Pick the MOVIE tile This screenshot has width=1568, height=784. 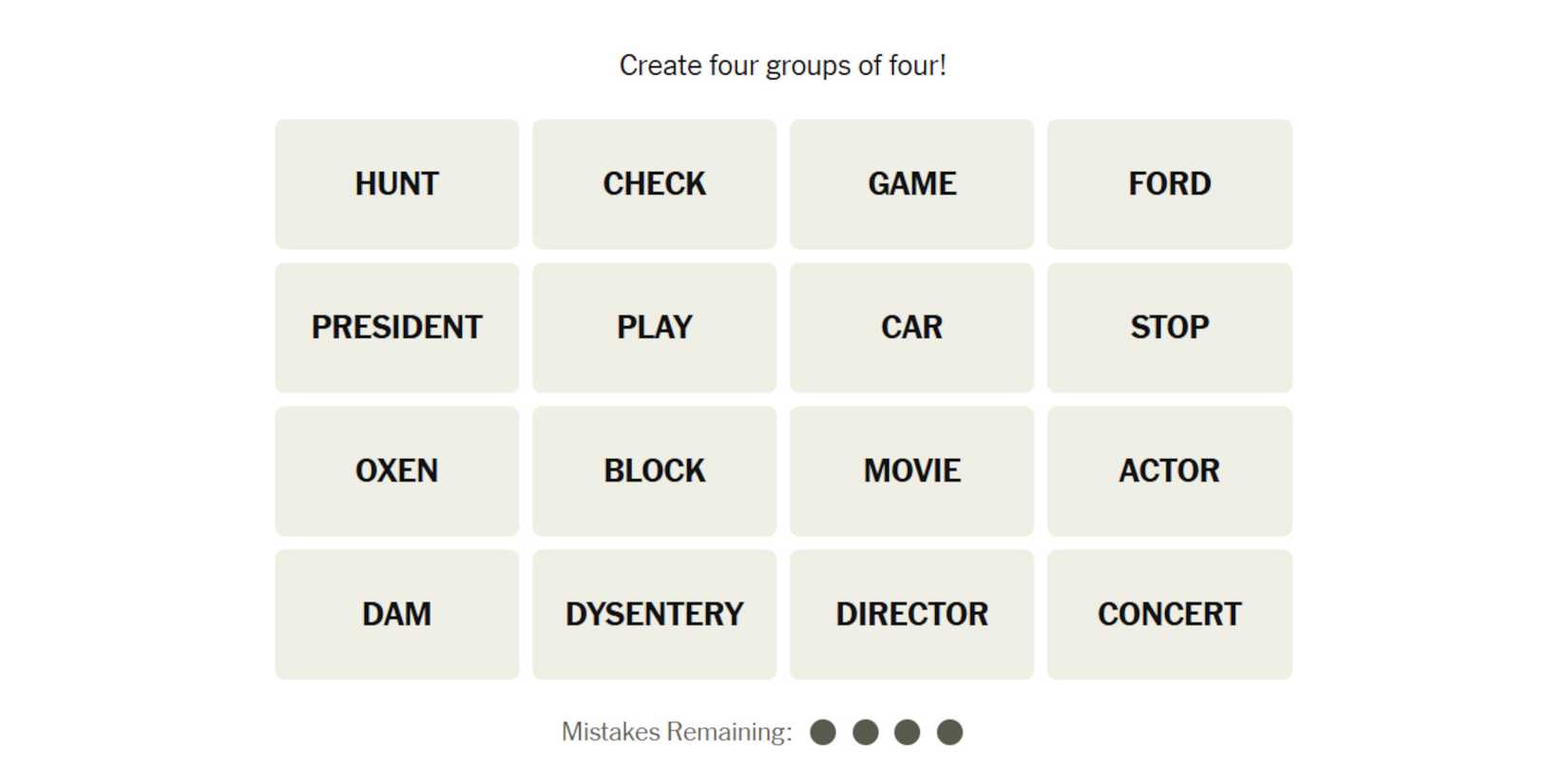911,471
